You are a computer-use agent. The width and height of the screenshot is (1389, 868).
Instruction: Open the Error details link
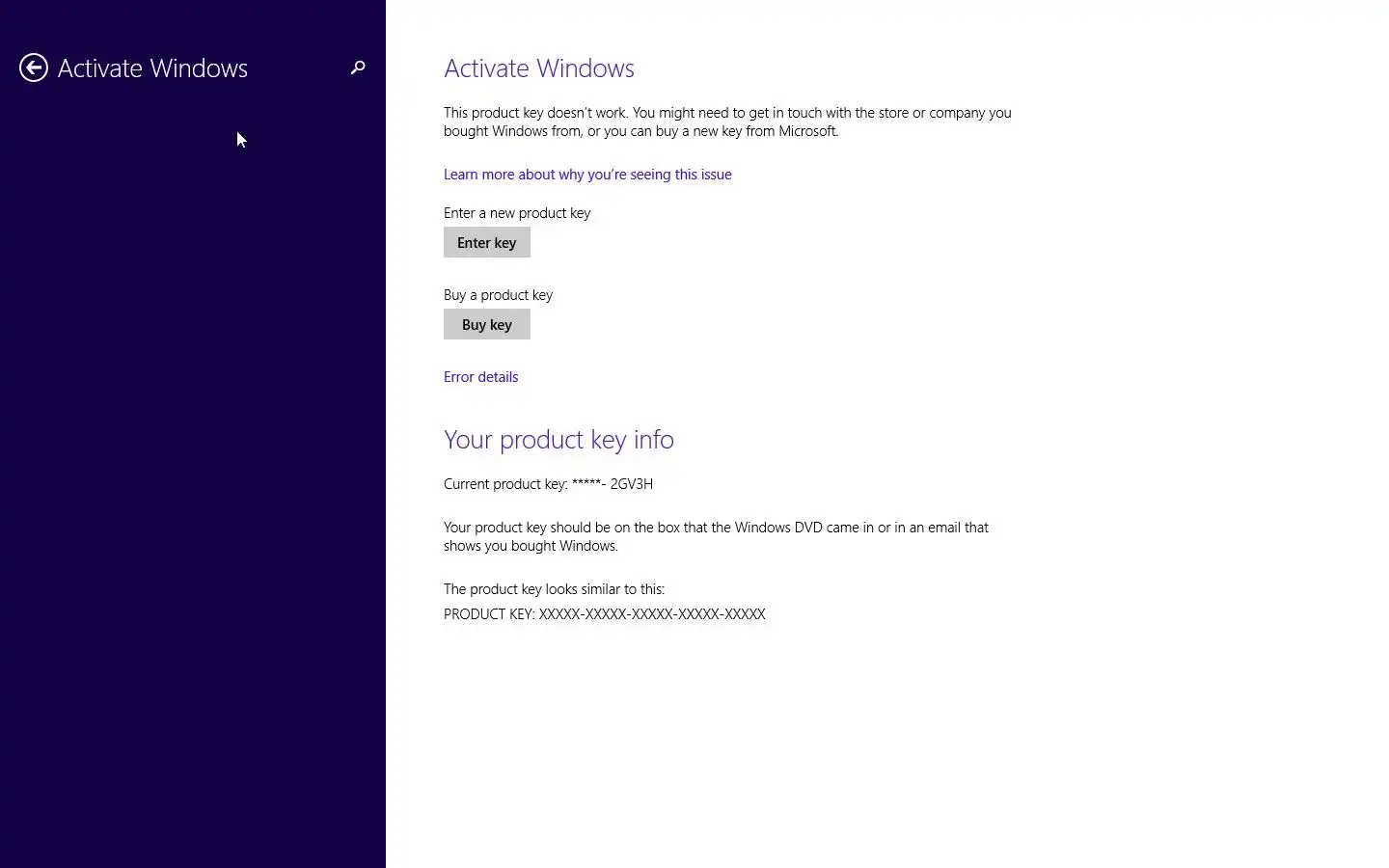pos(480,377)
